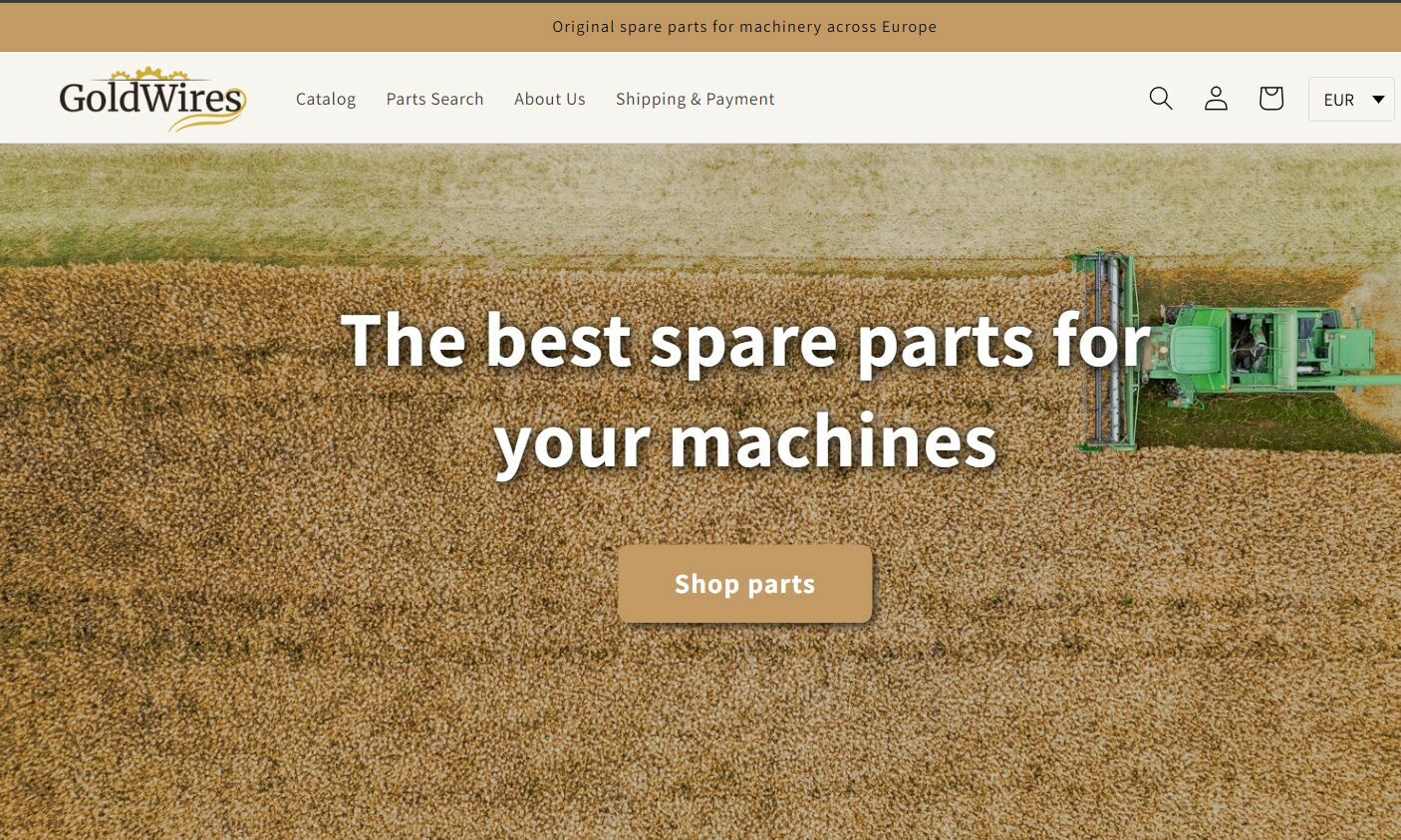Visit the Shipping & Payment page

695,99
